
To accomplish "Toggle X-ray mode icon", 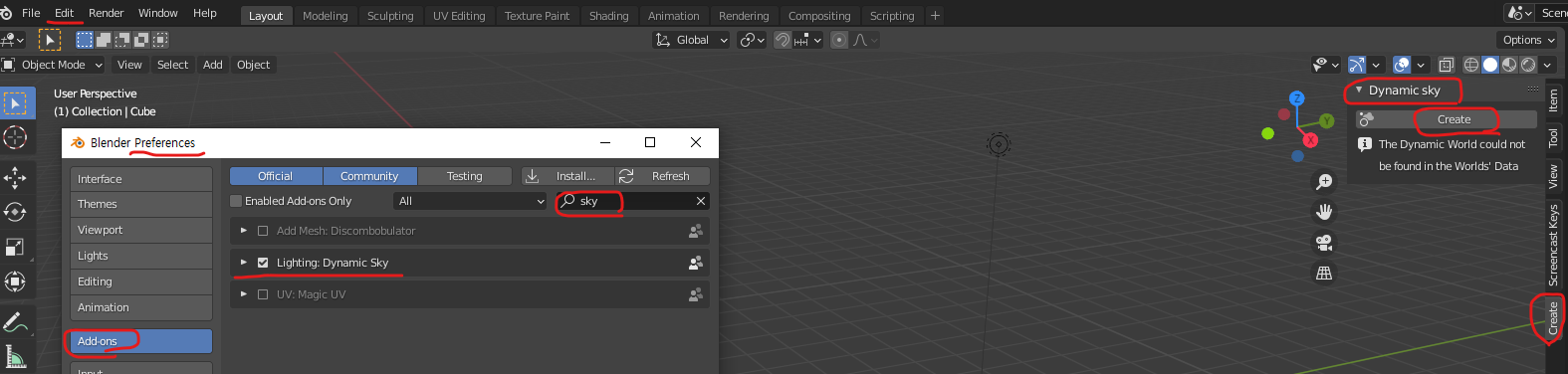I will (1447, 65).
